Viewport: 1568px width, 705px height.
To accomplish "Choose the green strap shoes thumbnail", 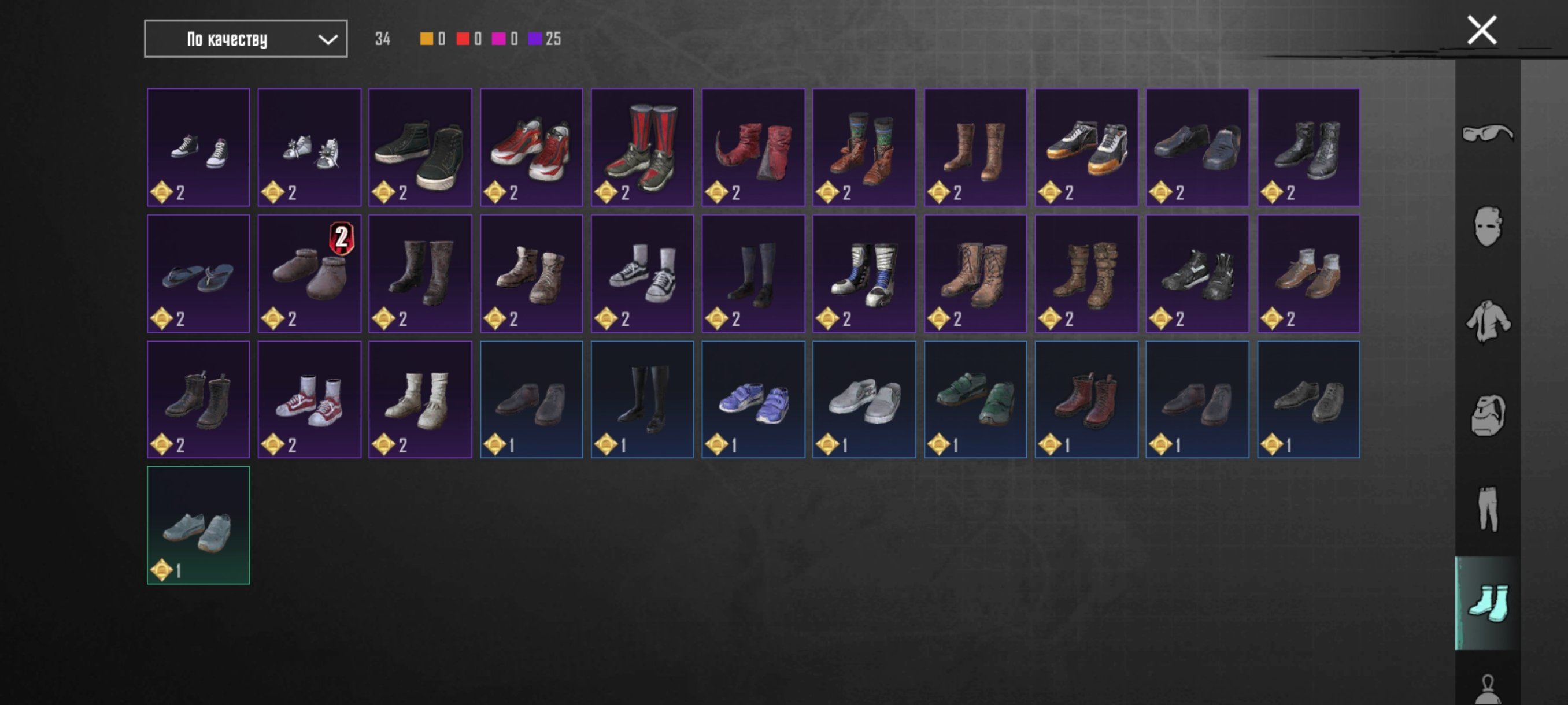I will pos(975,399).
